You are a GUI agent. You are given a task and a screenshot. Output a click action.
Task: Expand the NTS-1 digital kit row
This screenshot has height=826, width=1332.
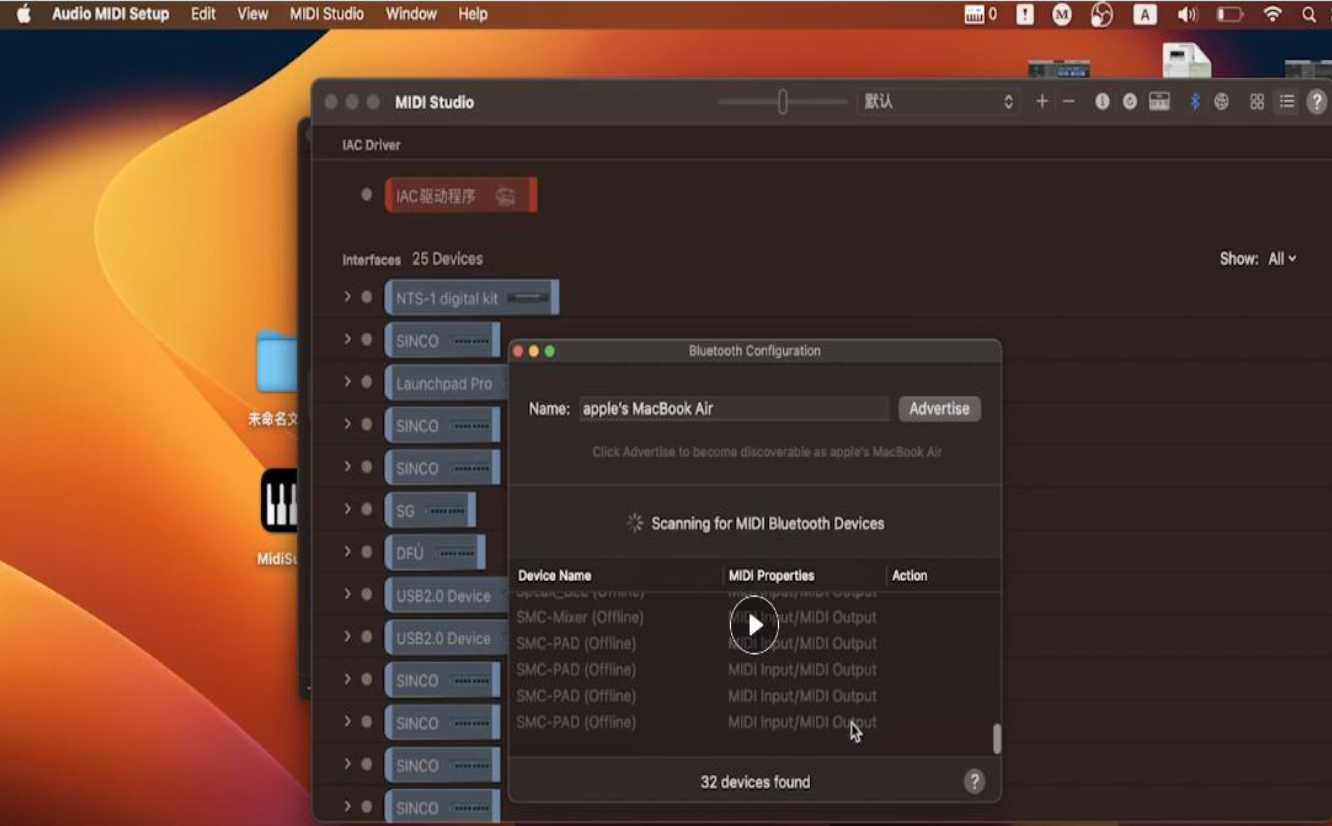[347, 297]
